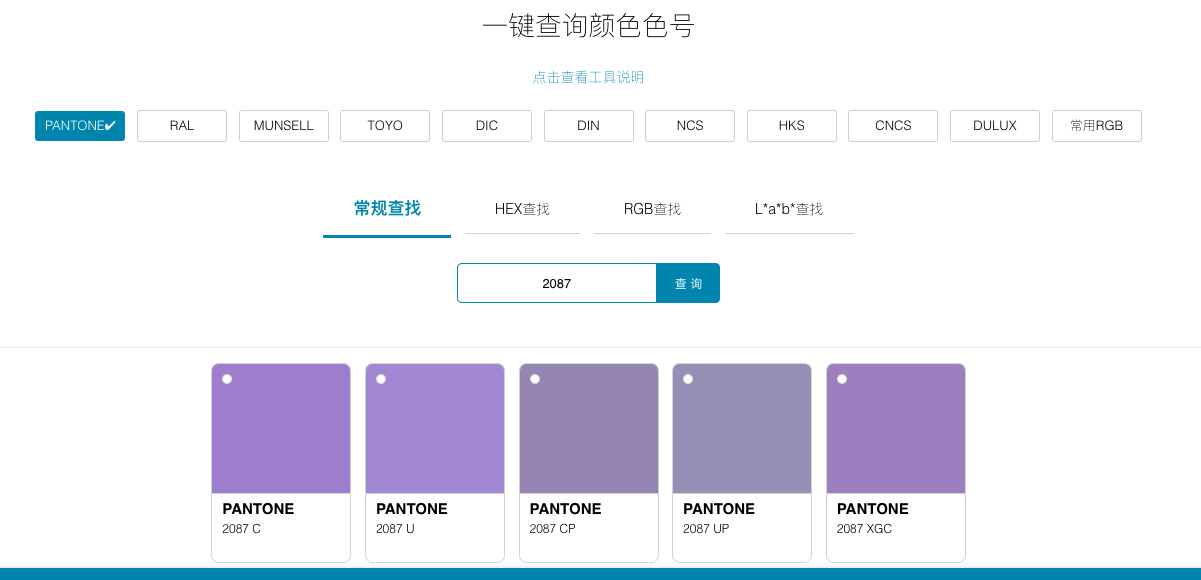Image resolution: width=1201 pixels, height=580 pixels.
Task: Select the DIC color system
Action: pyautogui.click(x=486, y=125)
